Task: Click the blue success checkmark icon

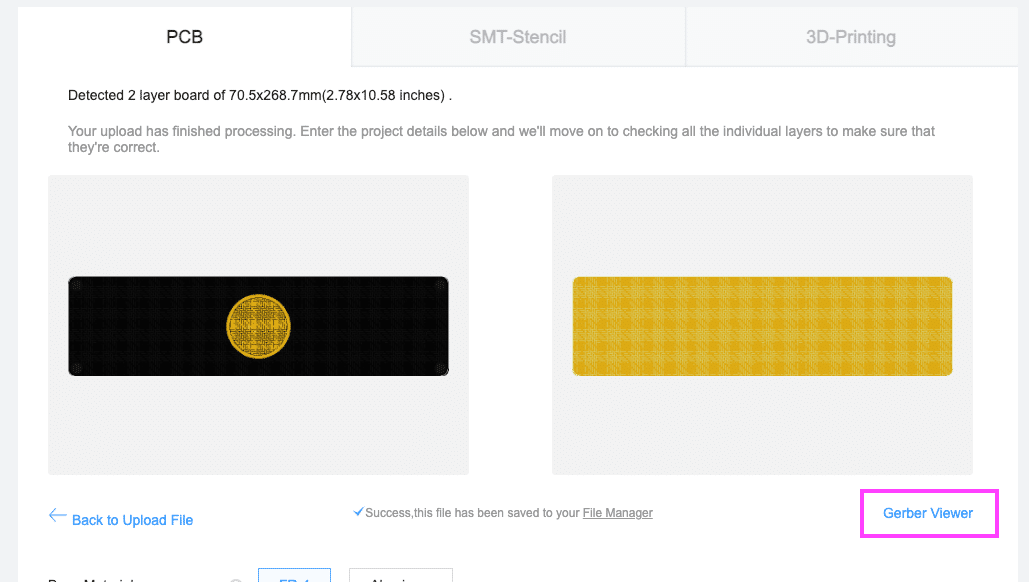Action: tap(358, 512)
